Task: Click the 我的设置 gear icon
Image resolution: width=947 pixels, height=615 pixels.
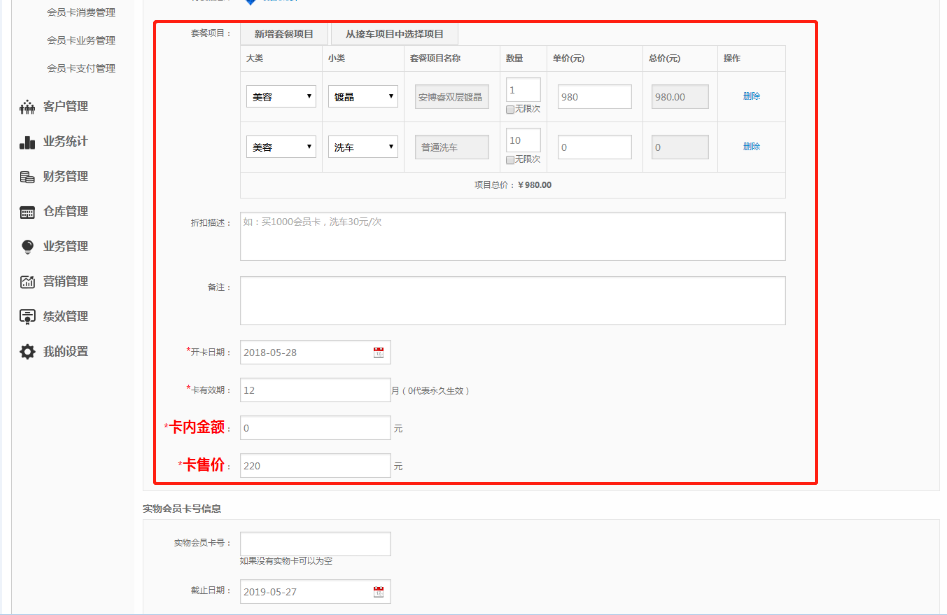Action: [28, 352]
